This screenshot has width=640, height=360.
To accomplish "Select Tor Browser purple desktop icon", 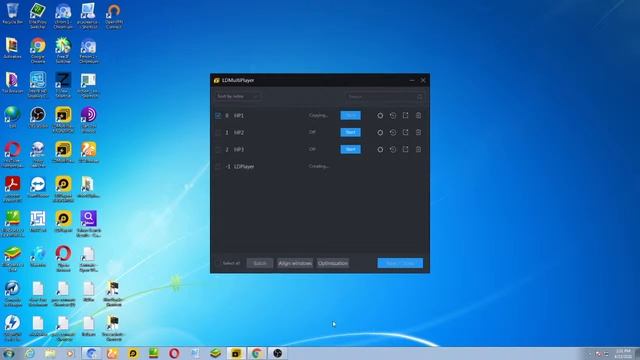I will (x=88, y=119).
